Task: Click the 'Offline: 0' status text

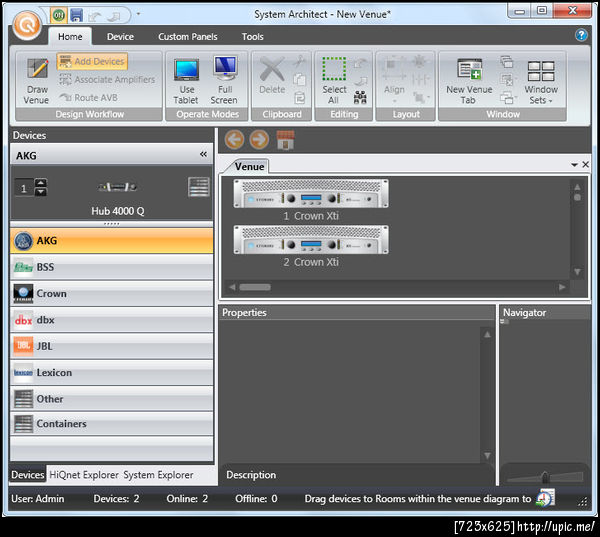Action: pos(256,498)
